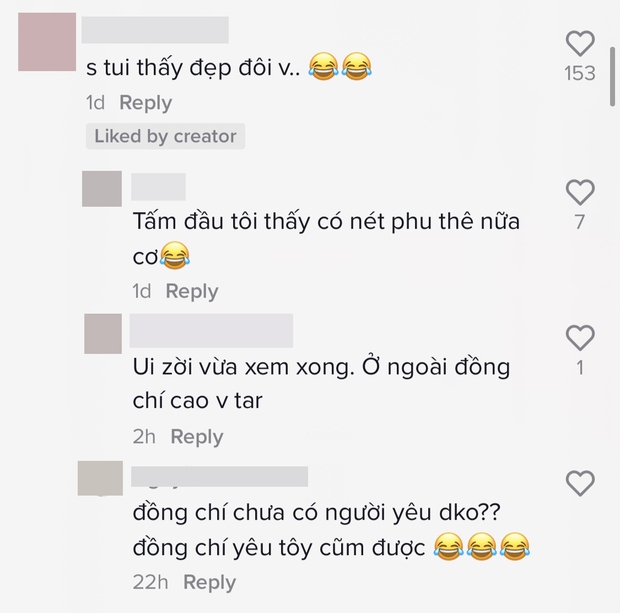The height and width of the screenshot is (613, 620).
Task: Like the 'Tấm đầu tôi thấy' comment
Action: click(x=580, y=192)
